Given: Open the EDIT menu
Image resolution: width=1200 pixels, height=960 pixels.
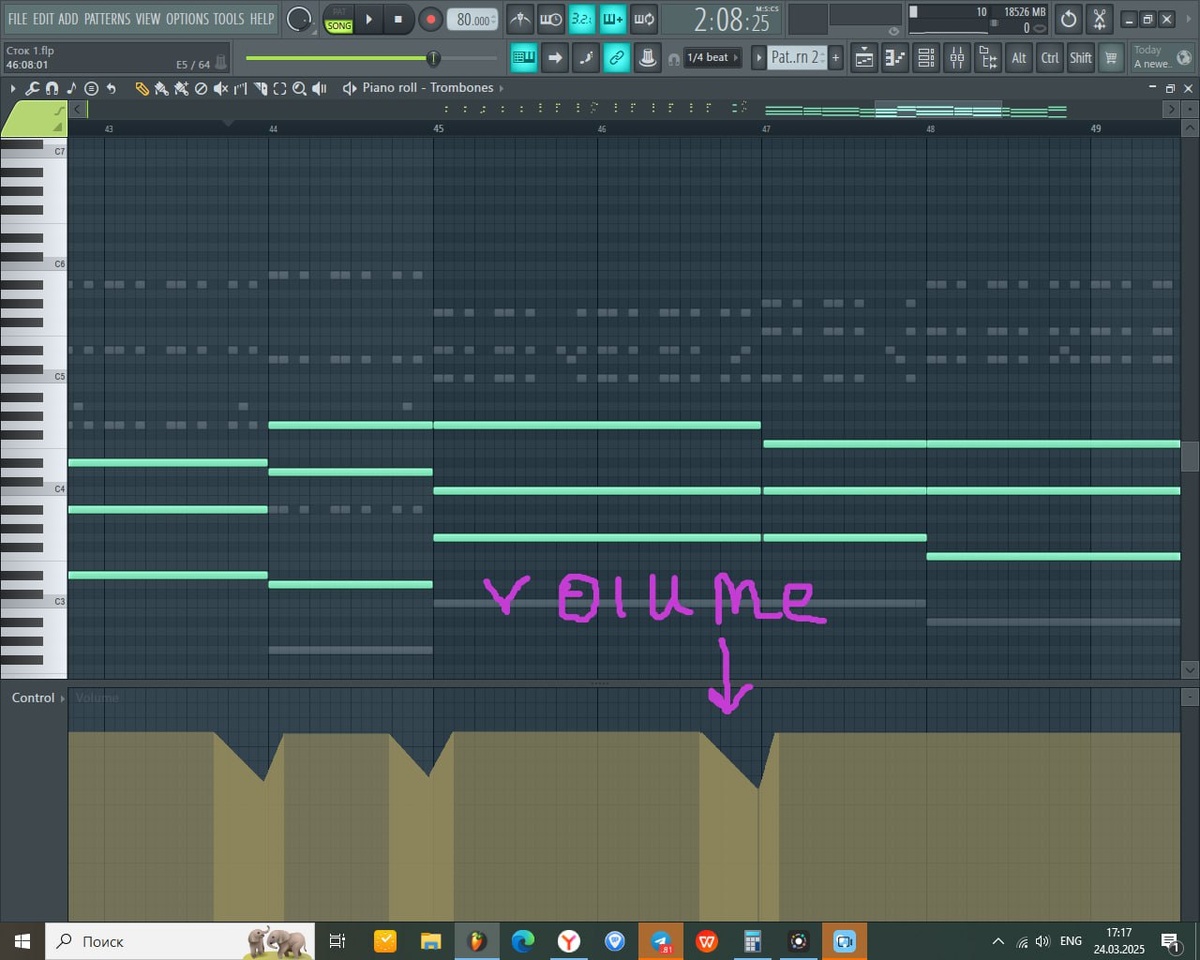Looking at the screenshot, I should click(43, 19).
